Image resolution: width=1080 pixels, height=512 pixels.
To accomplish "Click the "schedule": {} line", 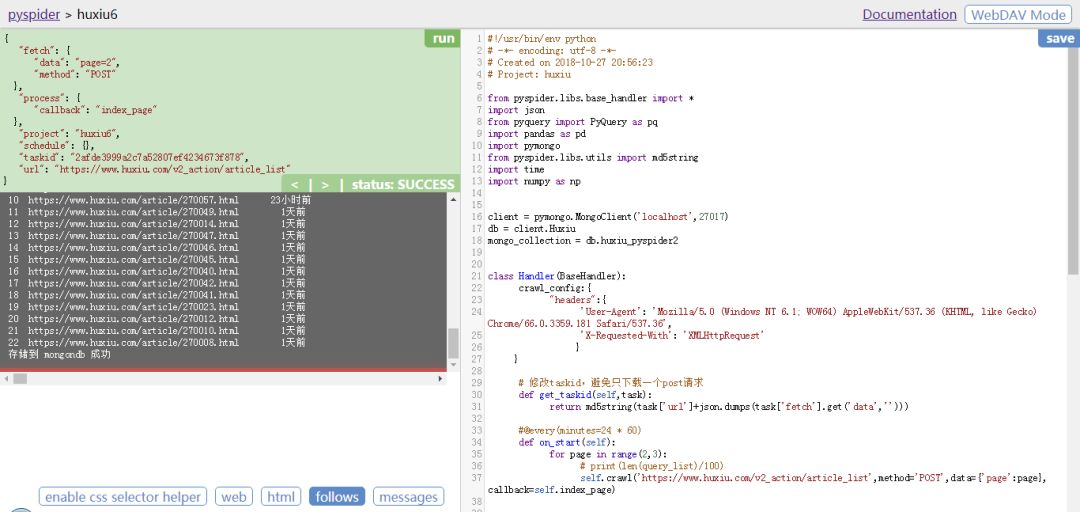I will pyautogui.click(x=56, y=145).
